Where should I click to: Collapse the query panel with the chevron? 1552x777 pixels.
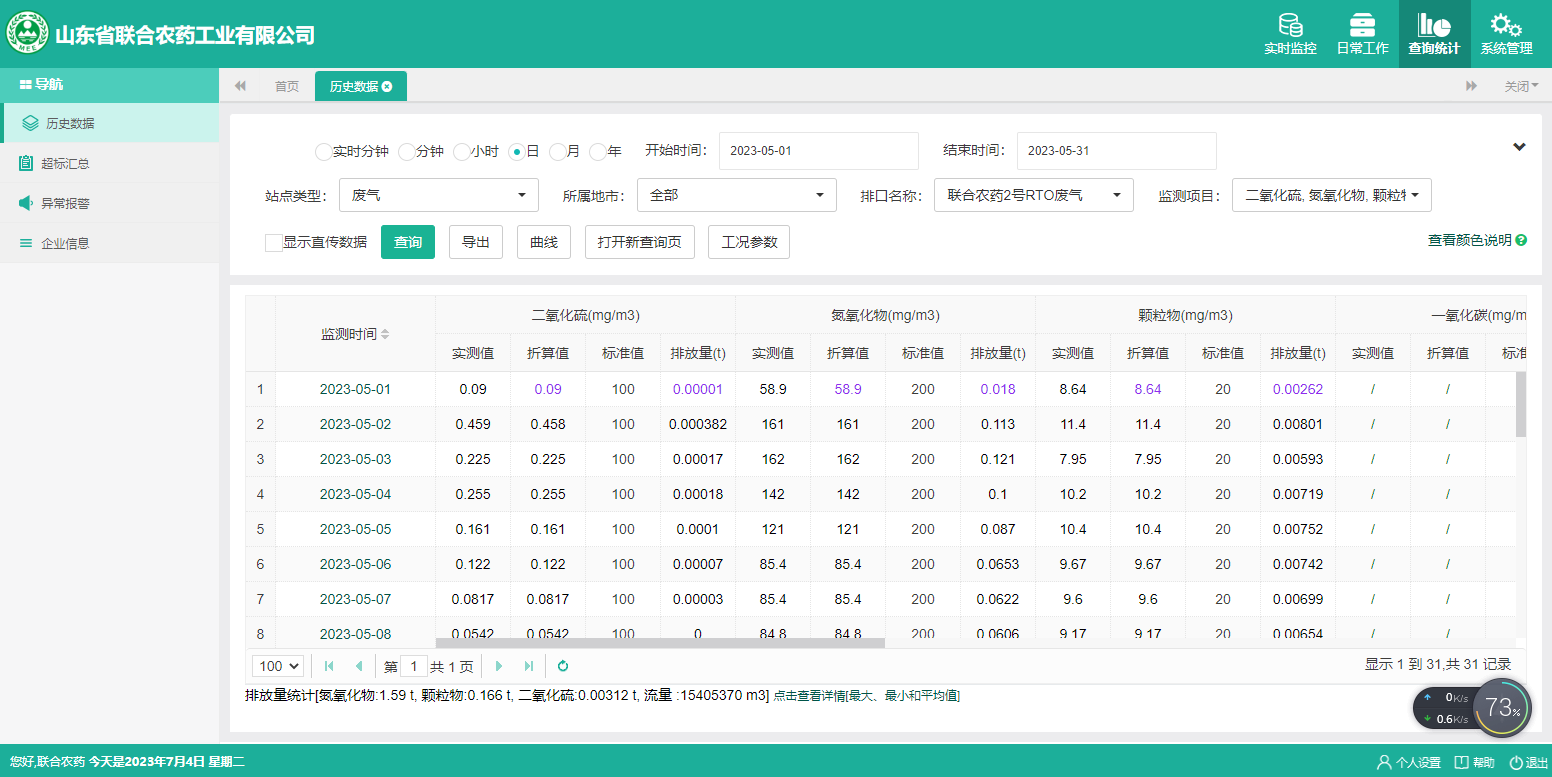tap(1519, 147)
